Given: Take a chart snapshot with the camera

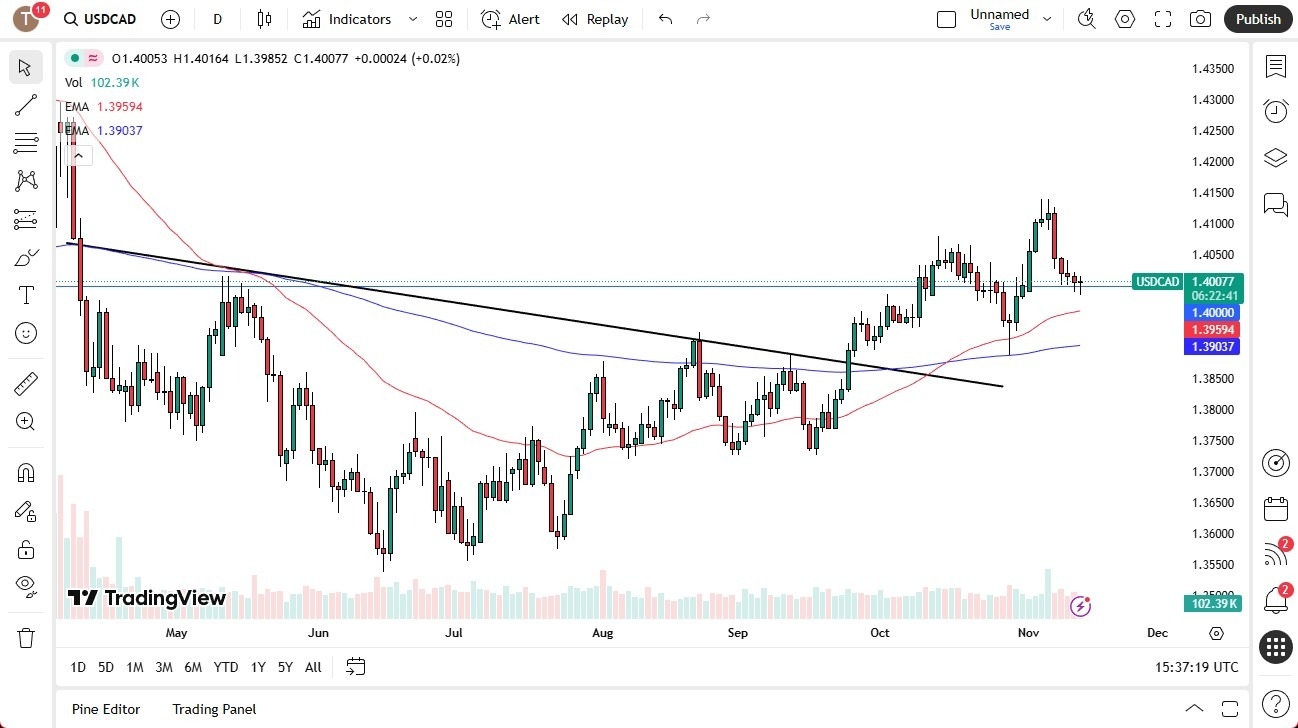Looking at the screenshot, I should (1200, 19).
